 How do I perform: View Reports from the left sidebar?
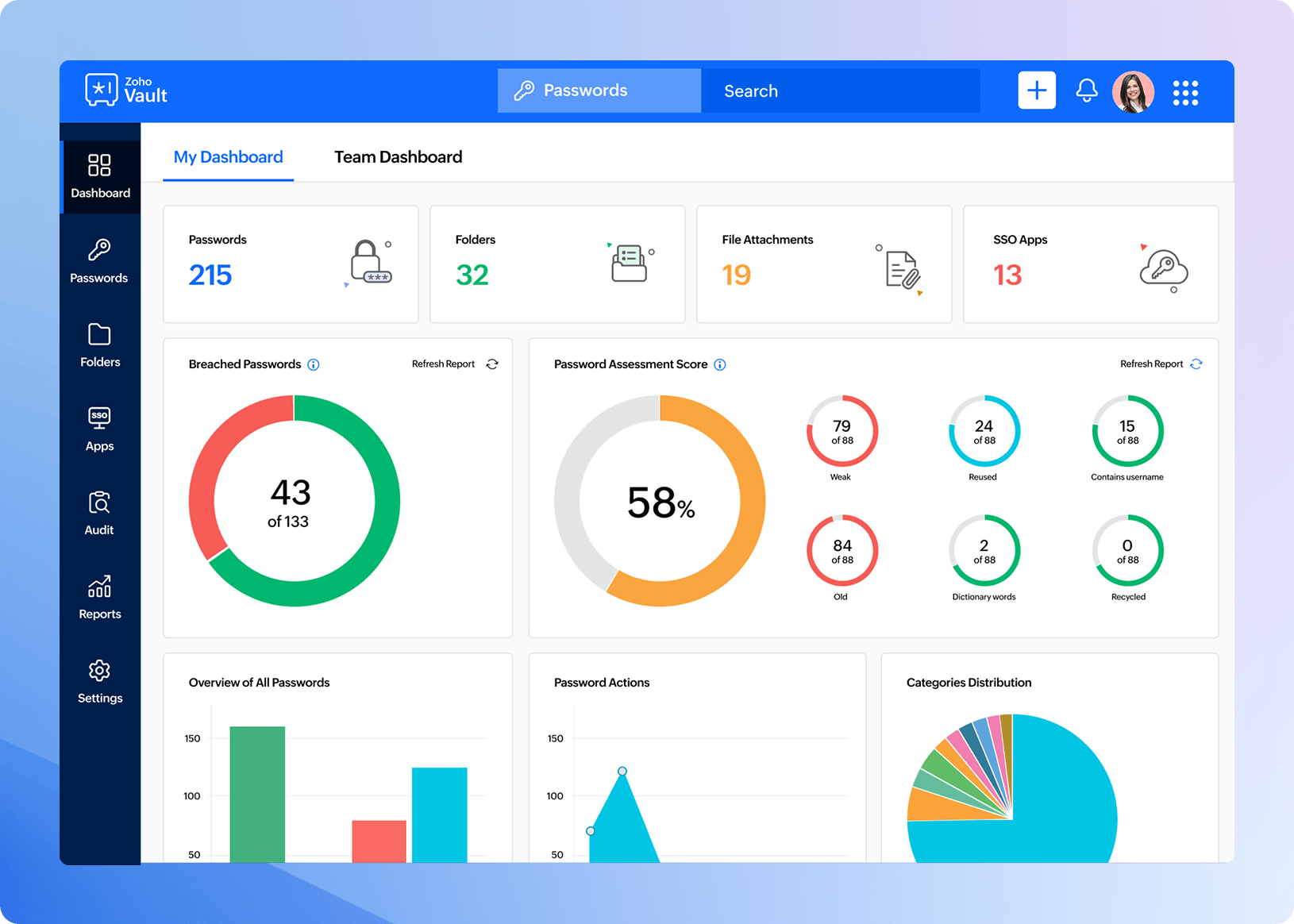pyautogui.click(x=99, y=595)
